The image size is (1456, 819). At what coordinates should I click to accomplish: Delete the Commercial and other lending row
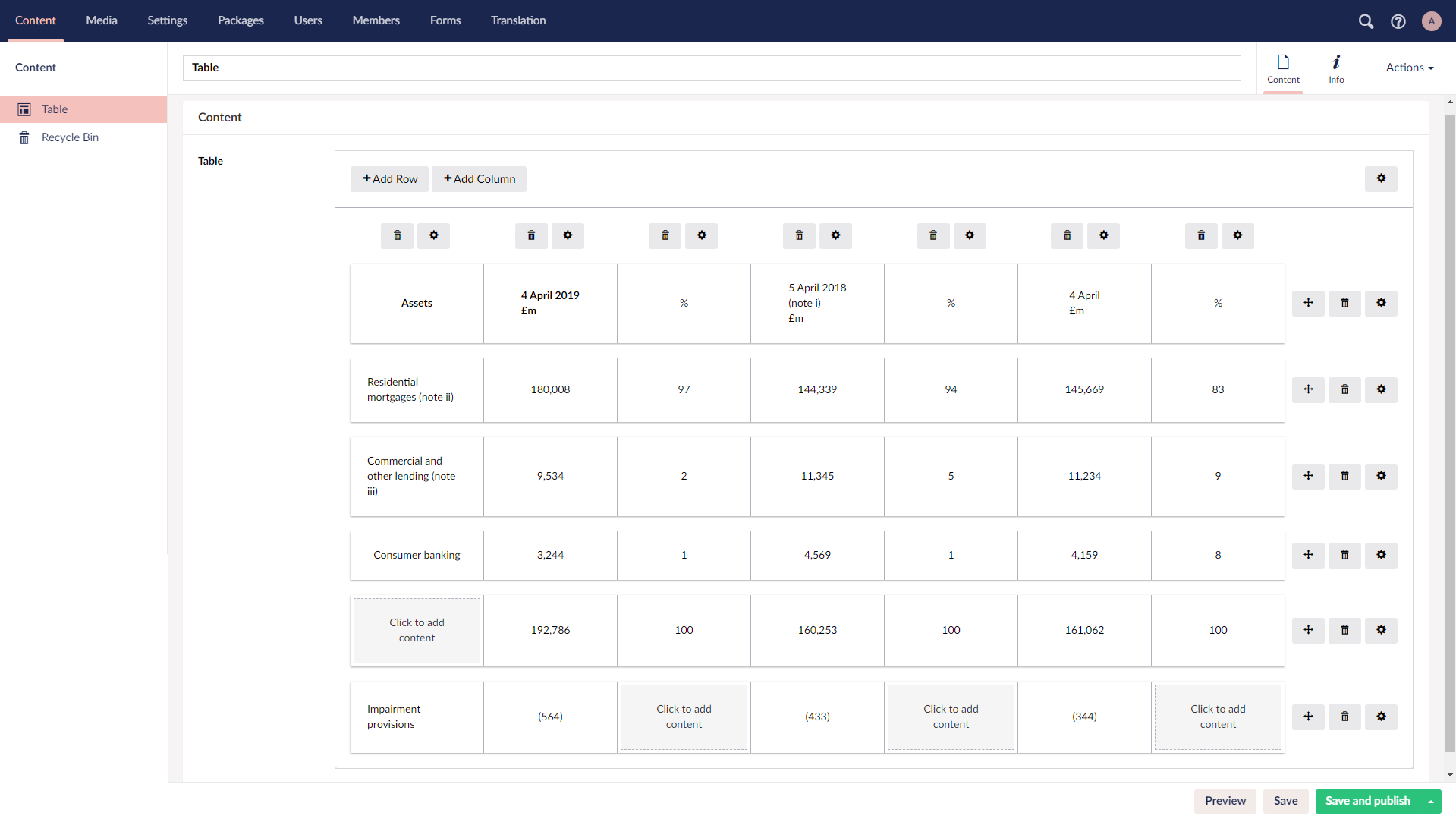coord(1344,476)
